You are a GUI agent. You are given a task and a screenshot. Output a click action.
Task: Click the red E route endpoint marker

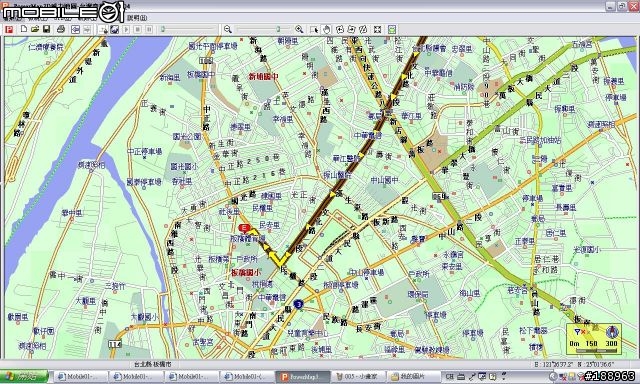244,228
